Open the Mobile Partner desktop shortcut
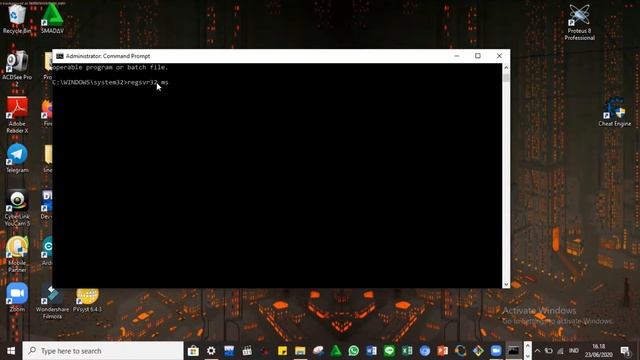The height and width of the screenshot is (360, 640). point(17,254)
